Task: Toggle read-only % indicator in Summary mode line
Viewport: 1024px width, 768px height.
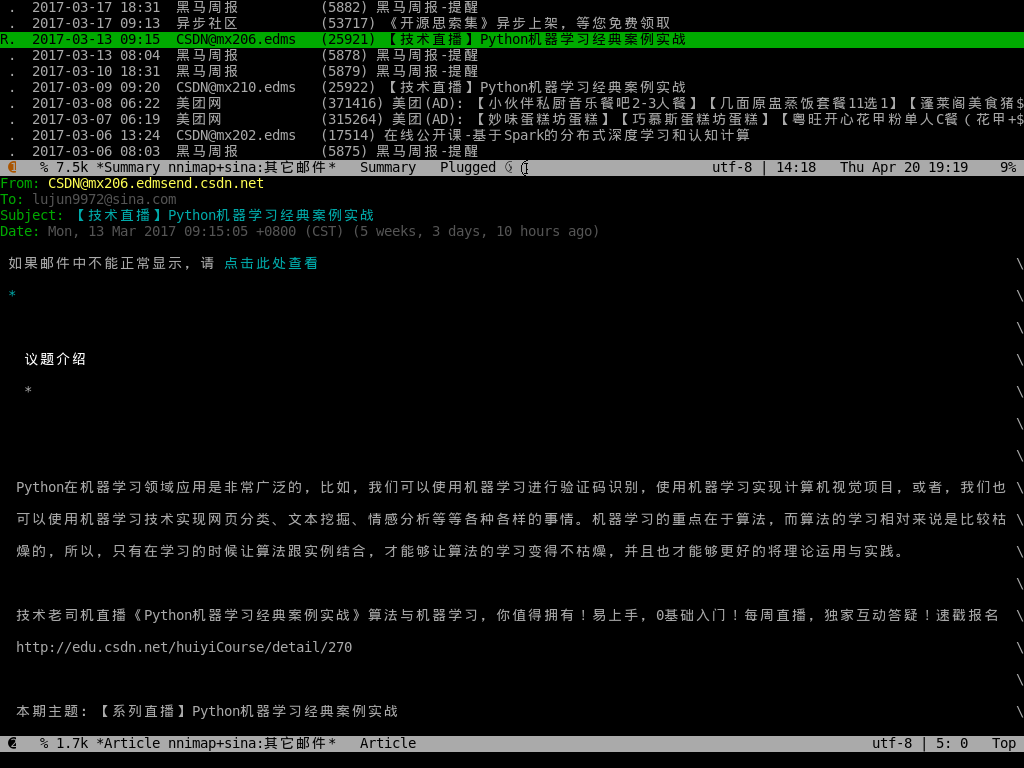Action: [x=44, y=167]
